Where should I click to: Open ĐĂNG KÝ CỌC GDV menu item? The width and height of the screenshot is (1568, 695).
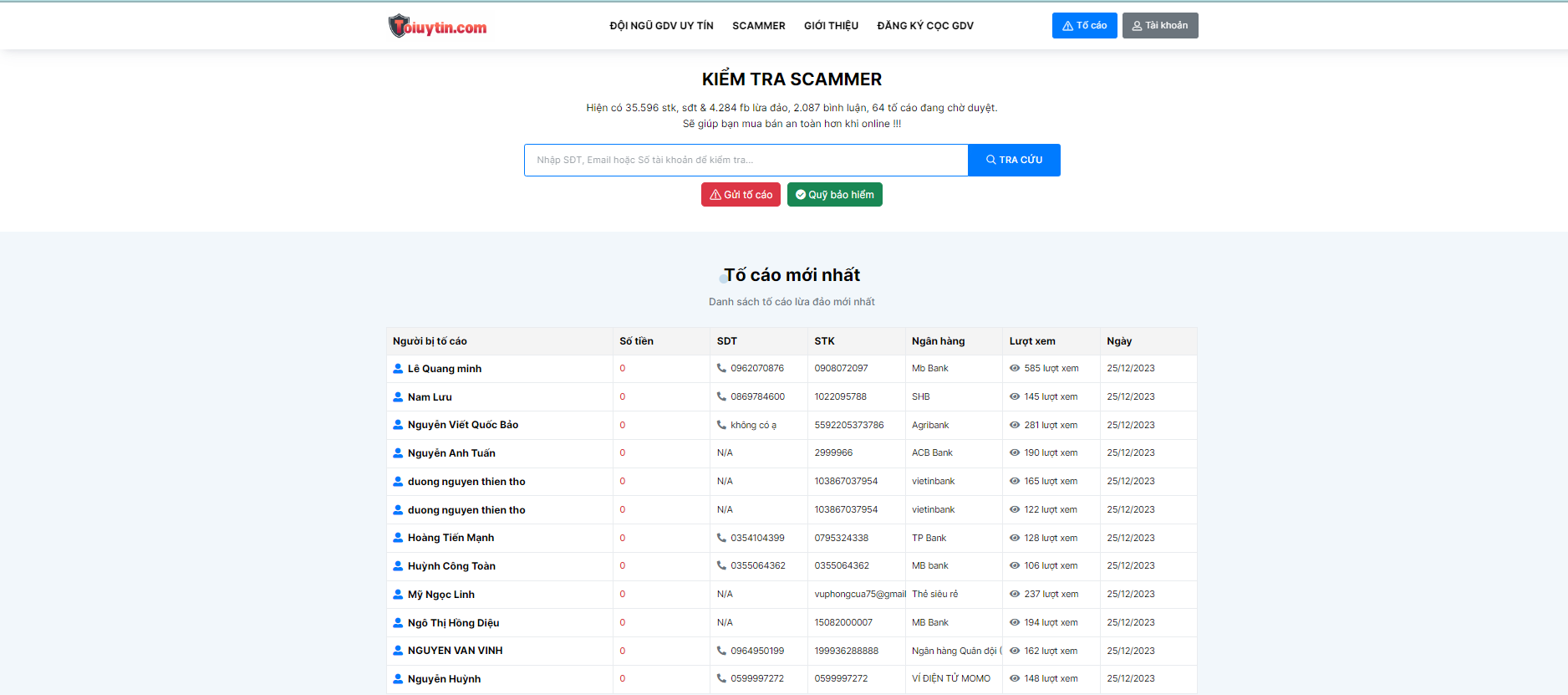point(925,26)
